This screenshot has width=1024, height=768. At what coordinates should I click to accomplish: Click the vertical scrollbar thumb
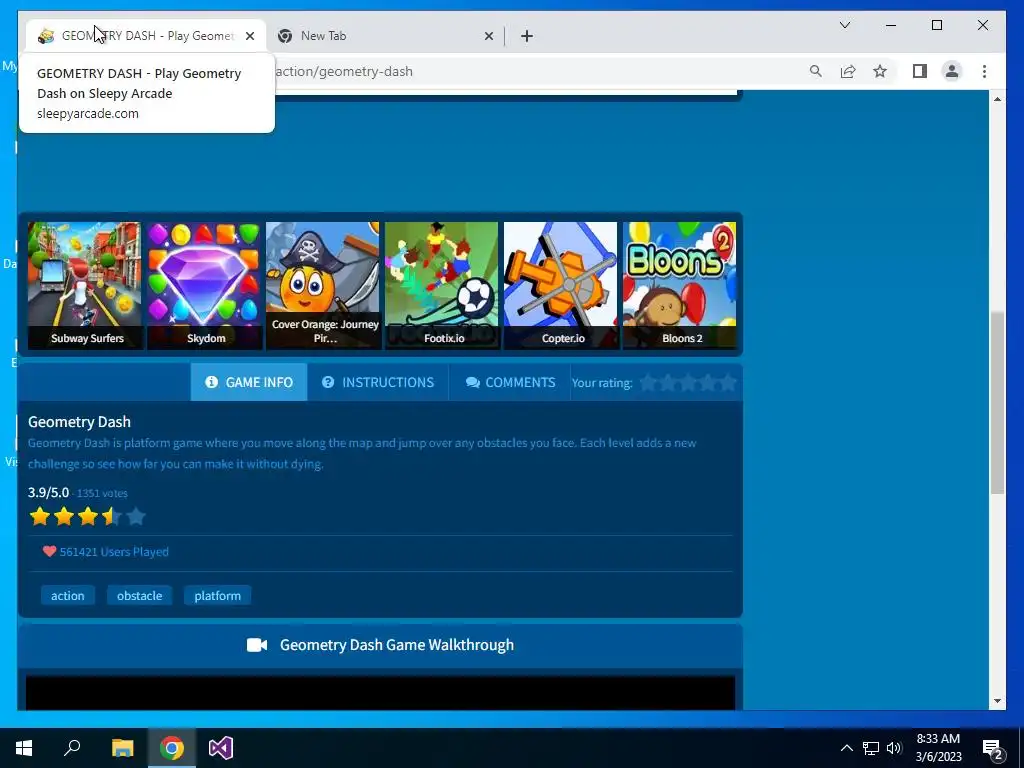pos(997,403)
